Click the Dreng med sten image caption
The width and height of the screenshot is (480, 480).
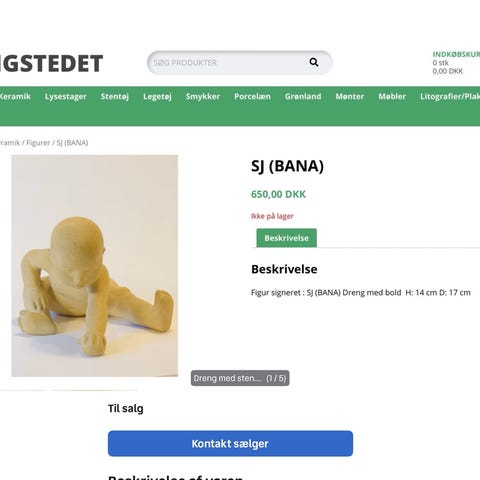[x=240, y=378]
